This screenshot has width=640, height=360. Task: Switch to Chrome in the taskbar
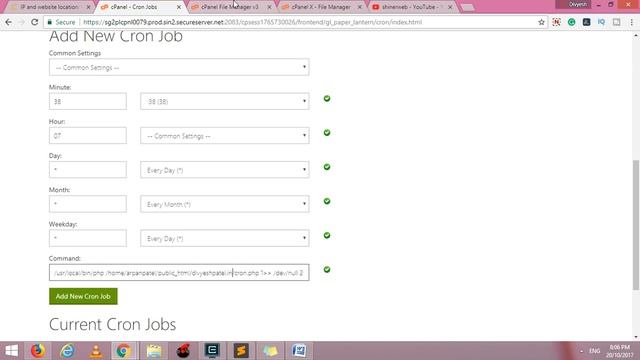(124, 351)
